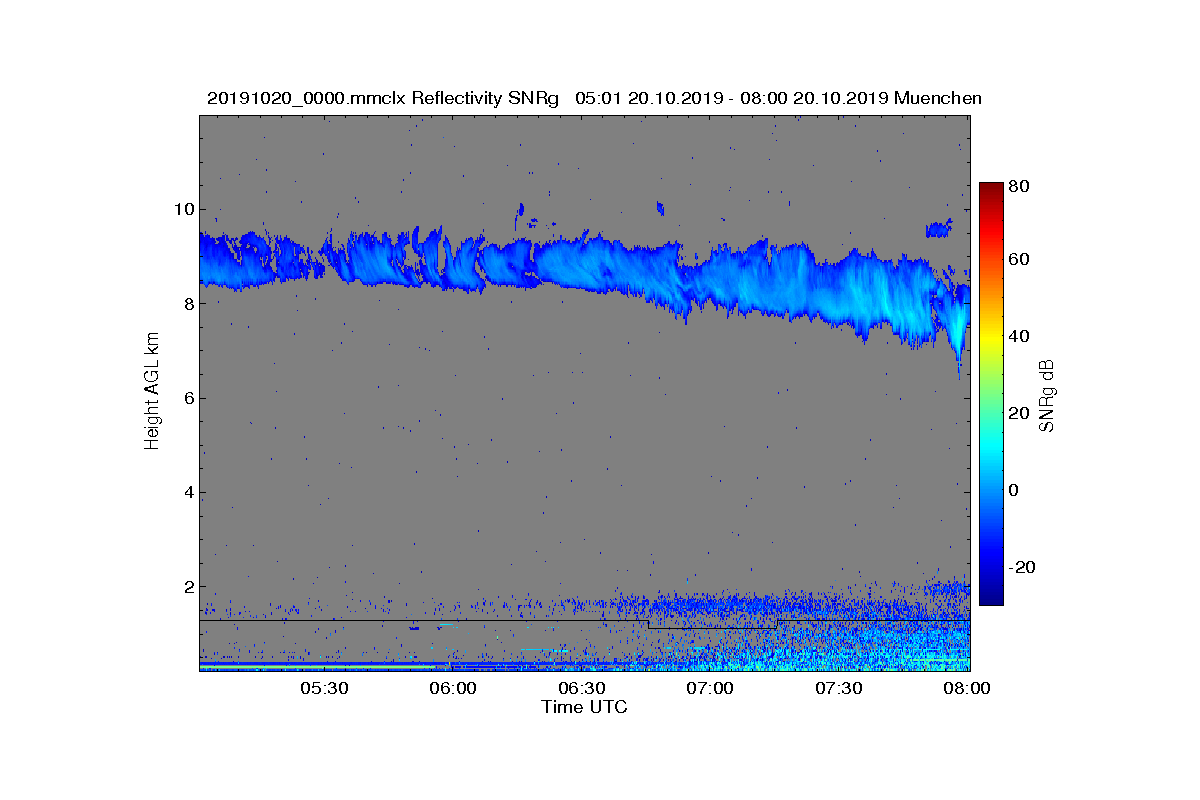Click the colorbar value label 40
This screenshot has height=800, width=1200.
(1020, 337)
